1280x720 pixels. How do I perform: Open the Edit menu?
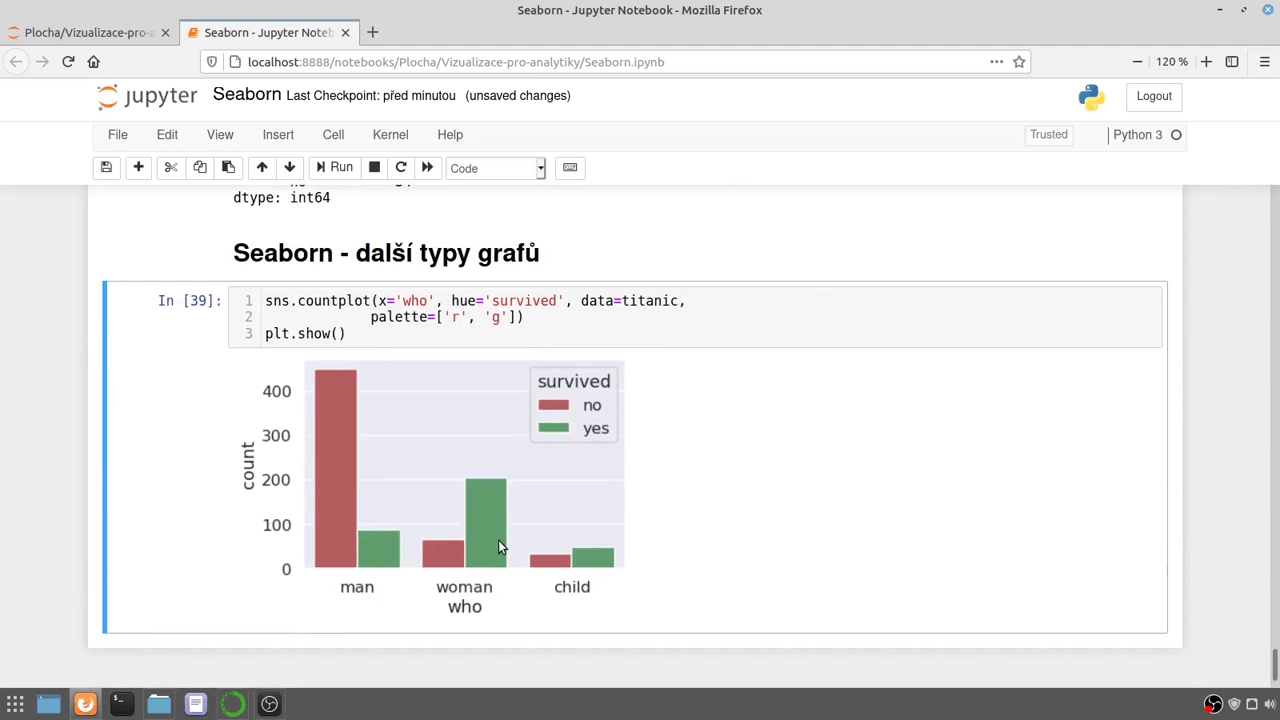pyautogui.click(x=167, y=135)
